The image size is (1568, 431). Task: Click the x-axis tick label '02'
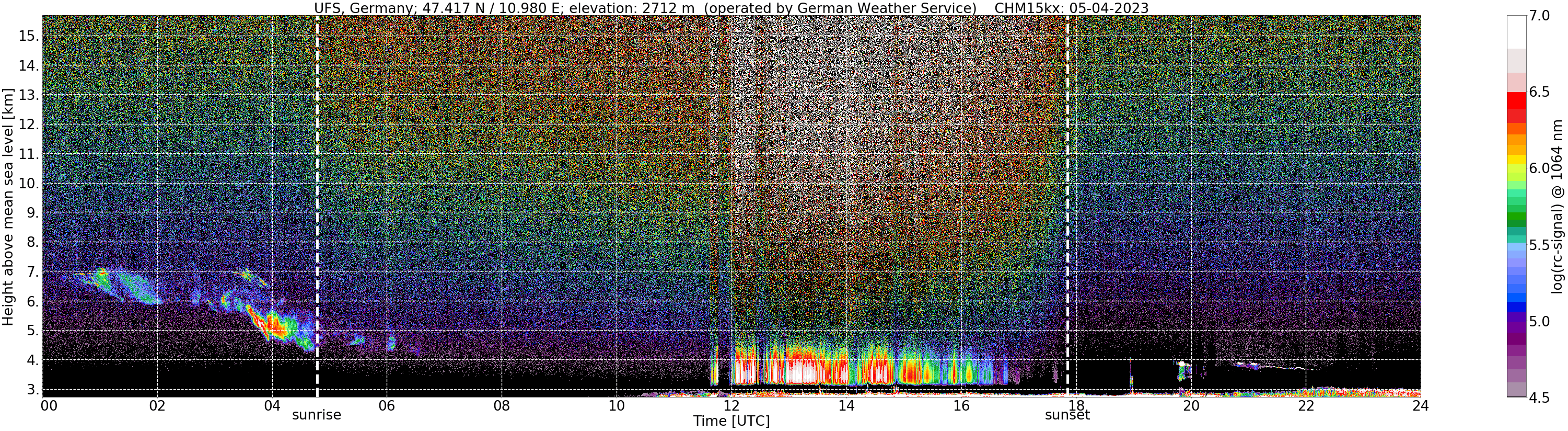click(x=157, y=406)
